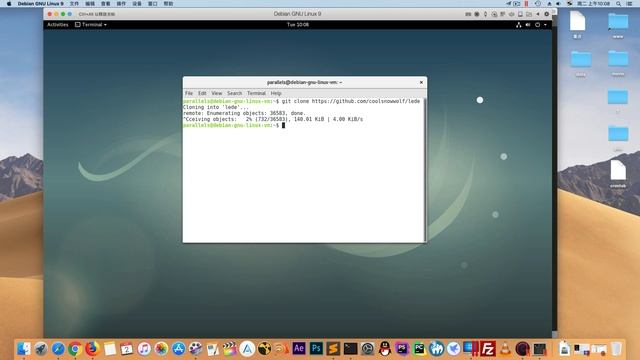The height and width of the screenshot is (360, 640).
Task: Expand the GNOME system menu arrow
Action: point(545,25)
